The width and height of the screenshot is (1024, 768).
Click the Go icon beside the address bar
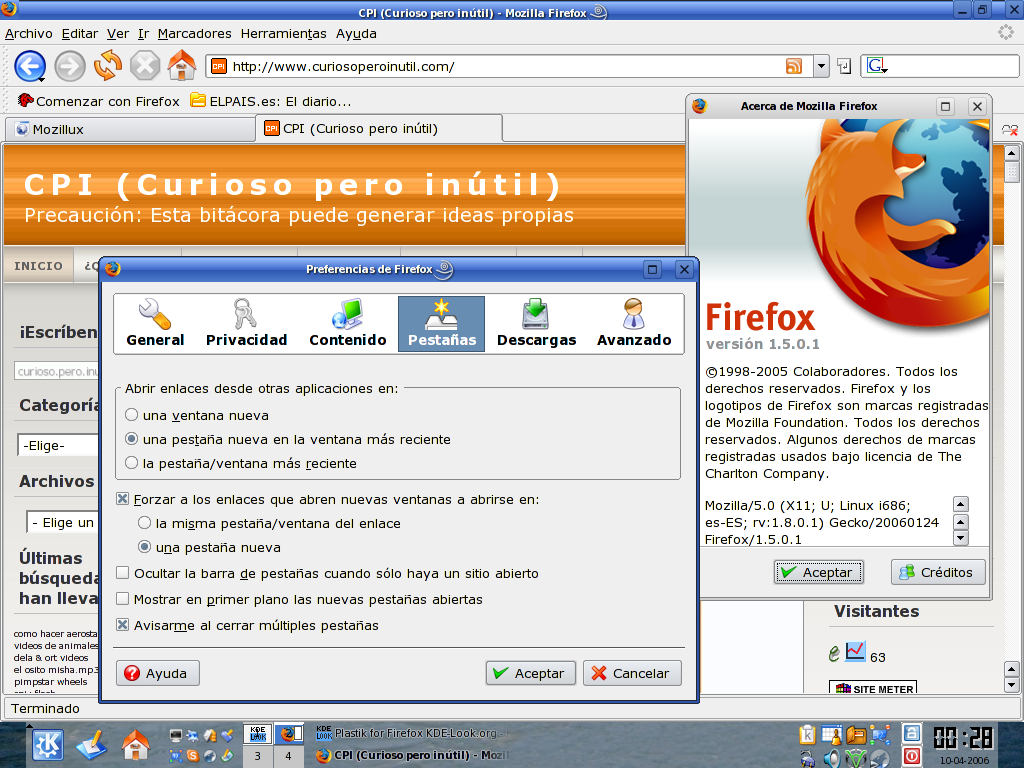tap(844, 66)
